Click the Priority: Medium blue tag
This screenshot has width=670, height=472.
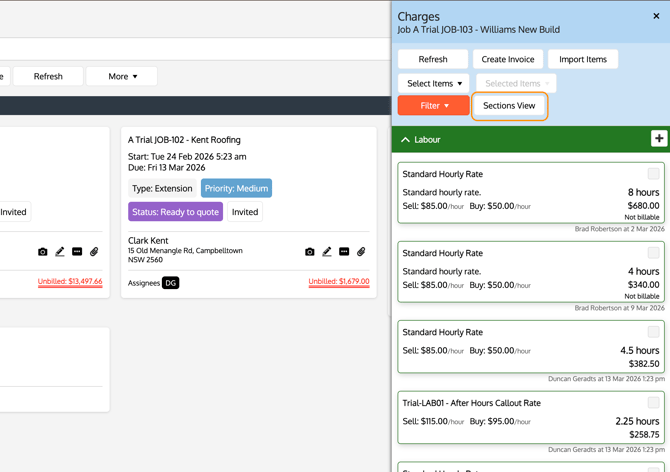tap(236, 188)
